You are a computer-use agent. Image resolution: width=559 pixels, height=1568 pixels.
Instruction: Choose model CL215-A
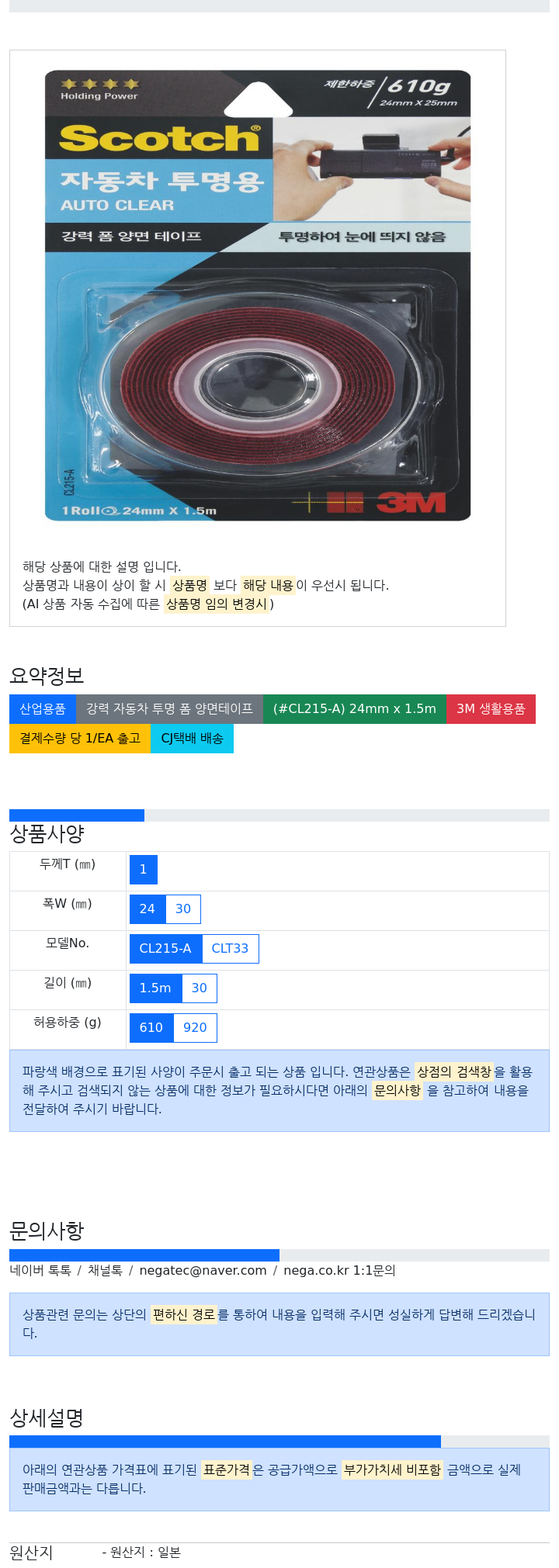coord(165,949)
